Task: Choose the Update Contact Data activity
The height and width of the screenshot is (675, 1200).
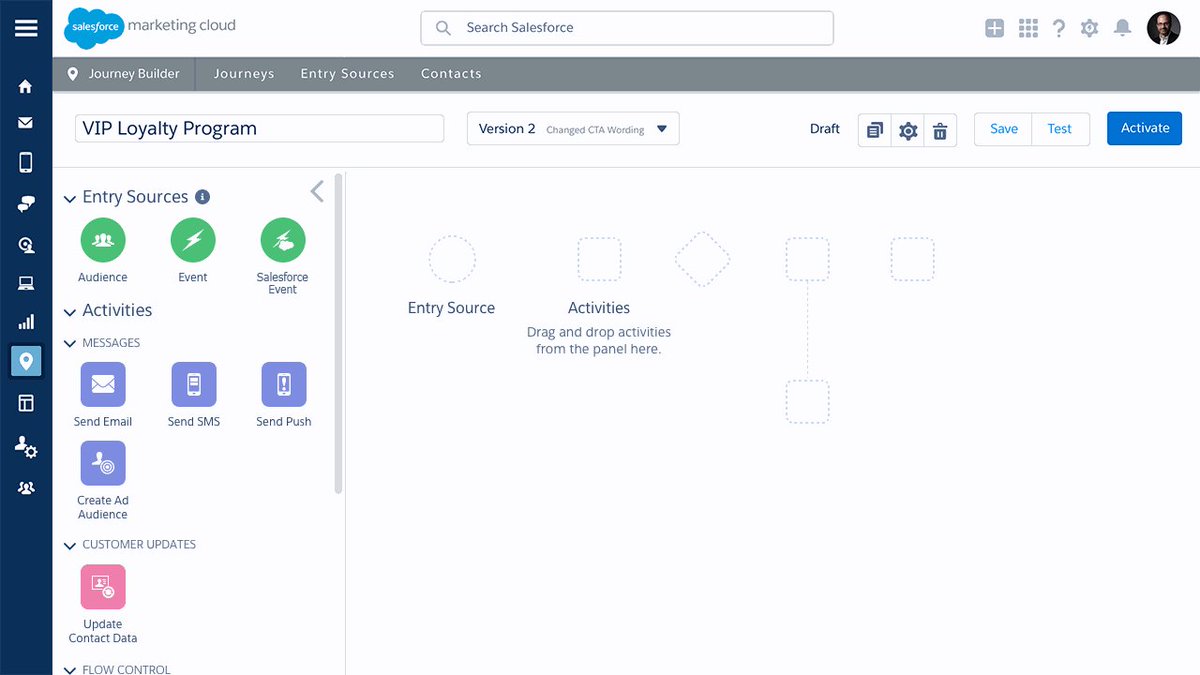Action: click(x=103, y=587)
